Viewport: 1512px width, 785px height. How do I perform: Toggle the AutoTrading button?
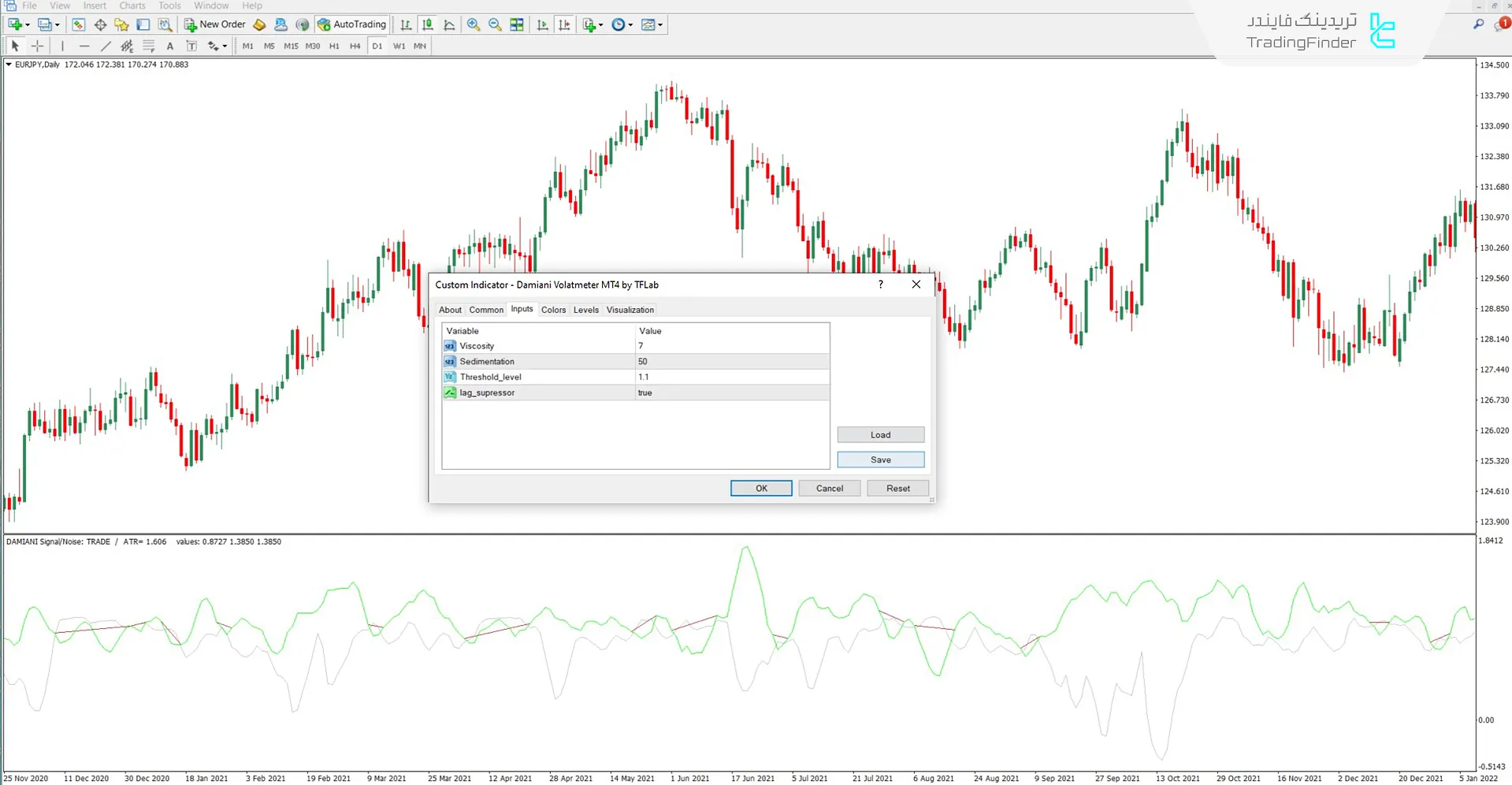point(352,24)
